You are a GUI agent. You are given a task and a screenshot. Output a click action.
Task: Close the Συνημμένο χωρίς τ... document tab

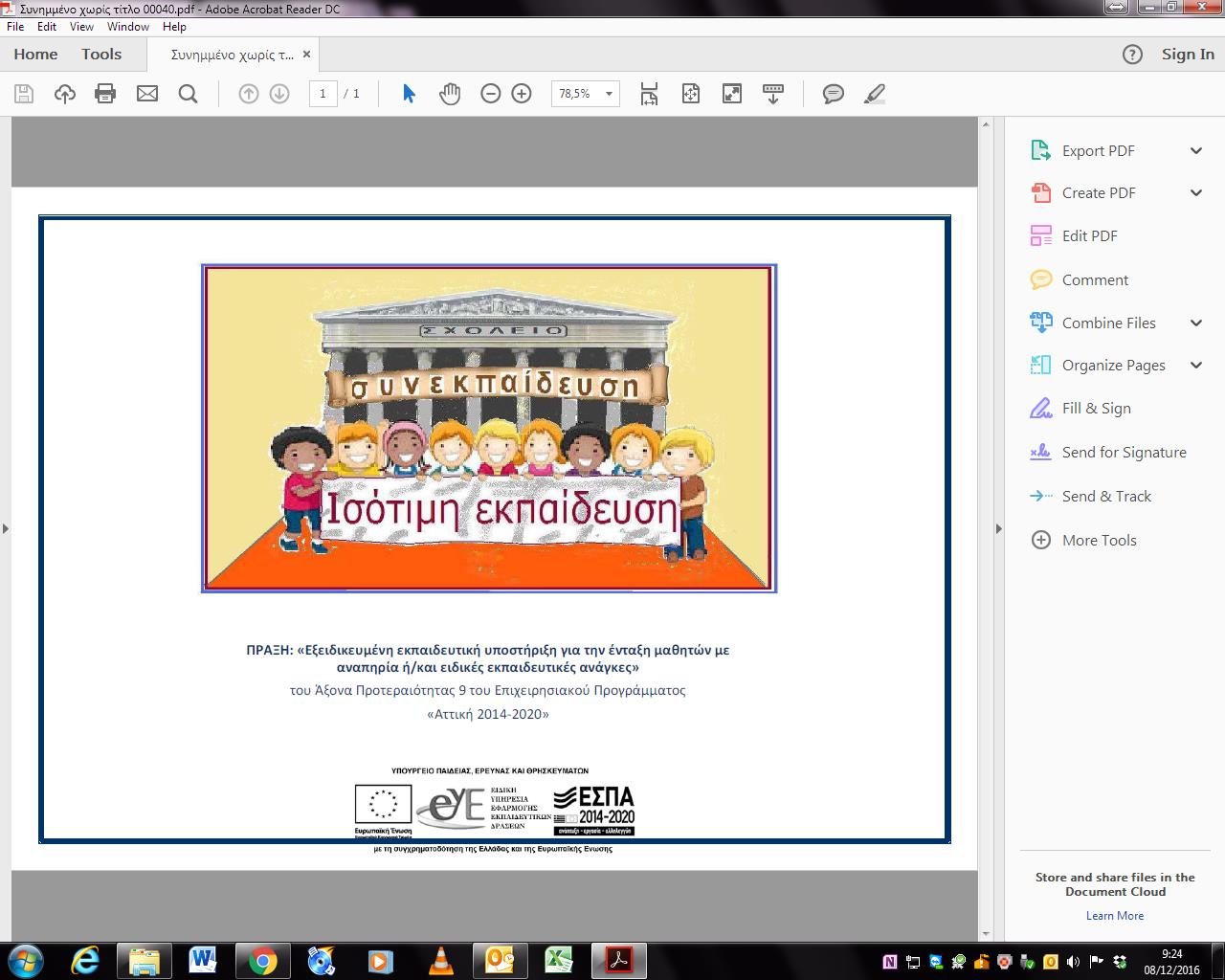tap(306, 55)
